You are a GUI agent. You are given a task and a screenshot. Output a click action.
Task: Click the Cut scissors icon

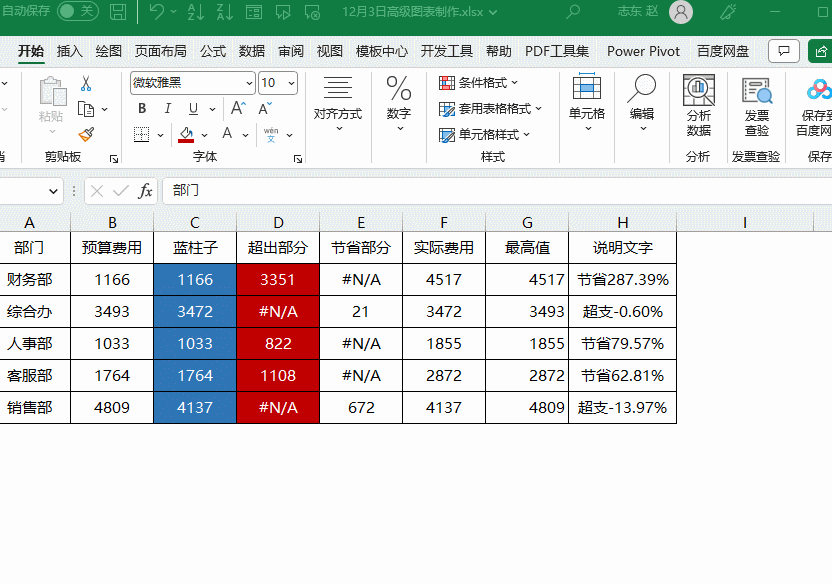click(86, 83)
